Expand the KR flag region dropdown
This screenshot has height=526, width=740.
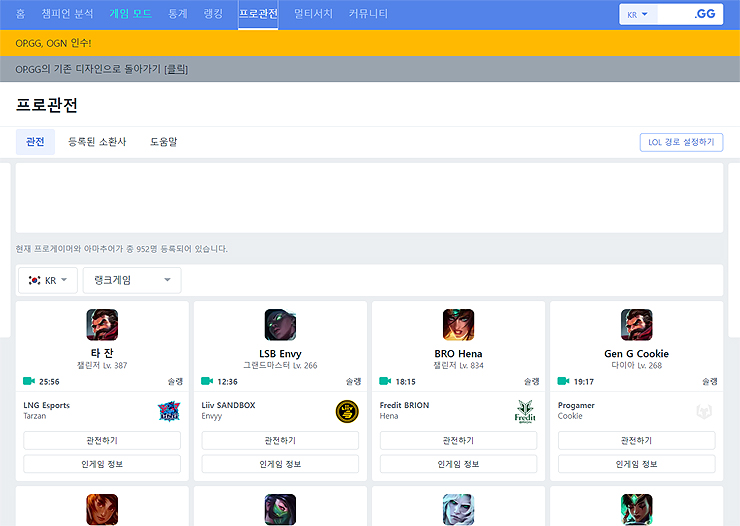pyautogui.click(x=48, y=280)
